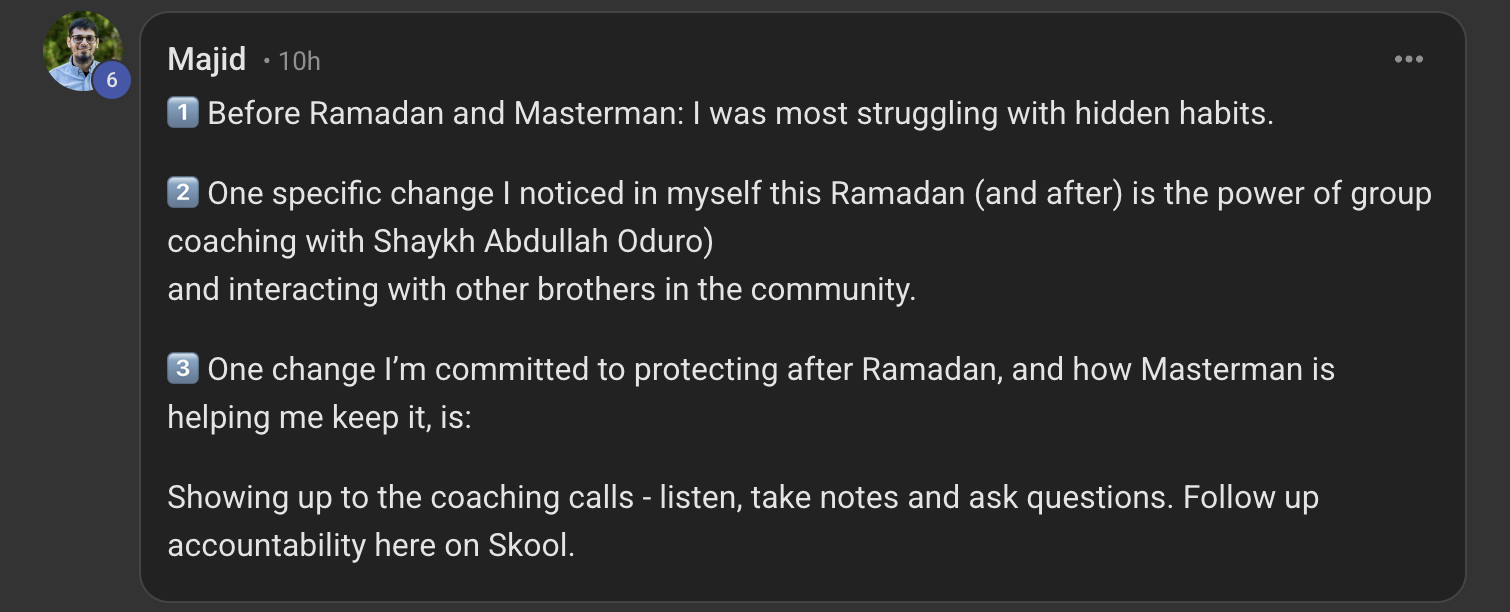
Task: Click the text 'struggling with hidden habits'
Action: pos(1064,113)
